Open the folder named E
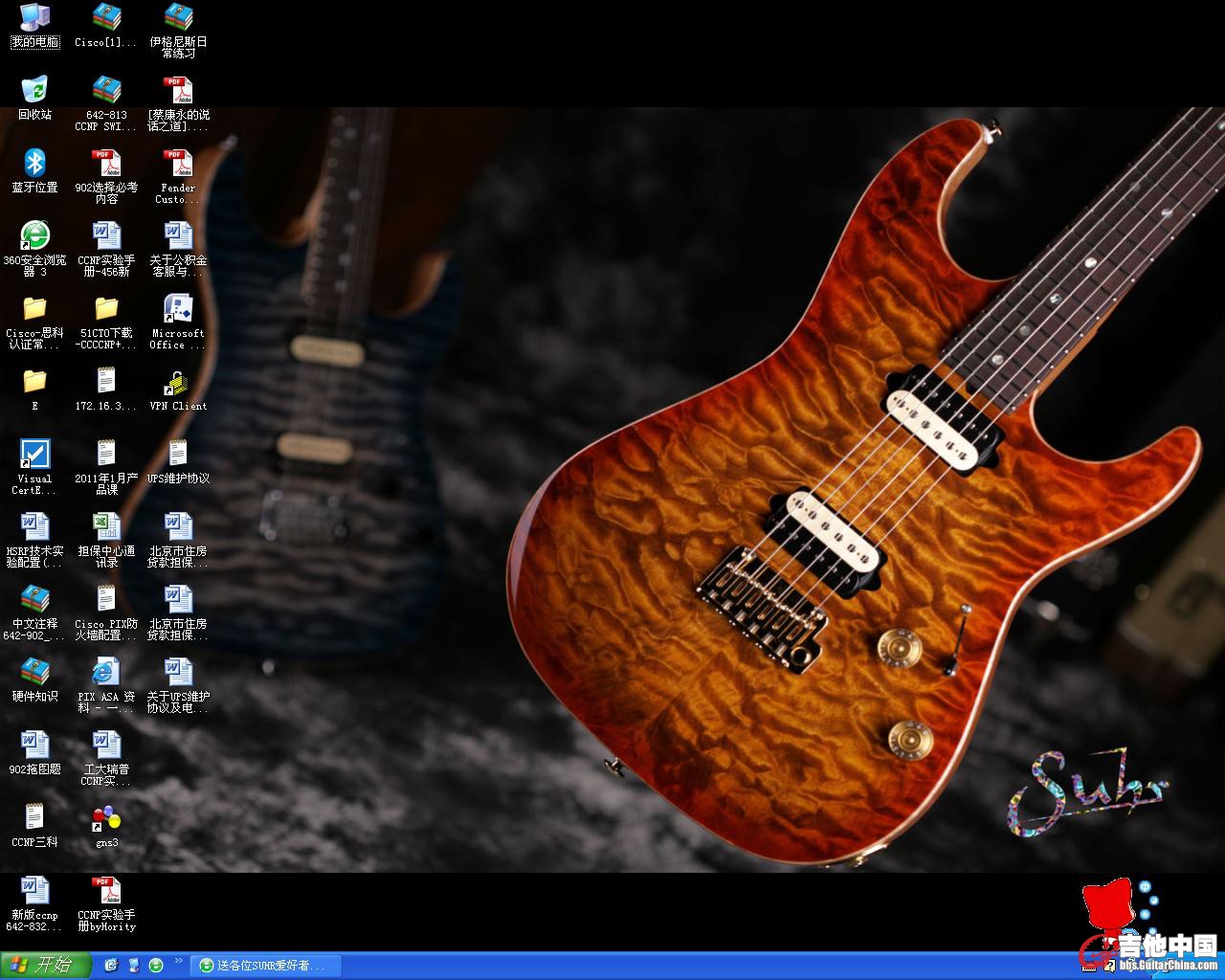 click(x=34, y=389)
